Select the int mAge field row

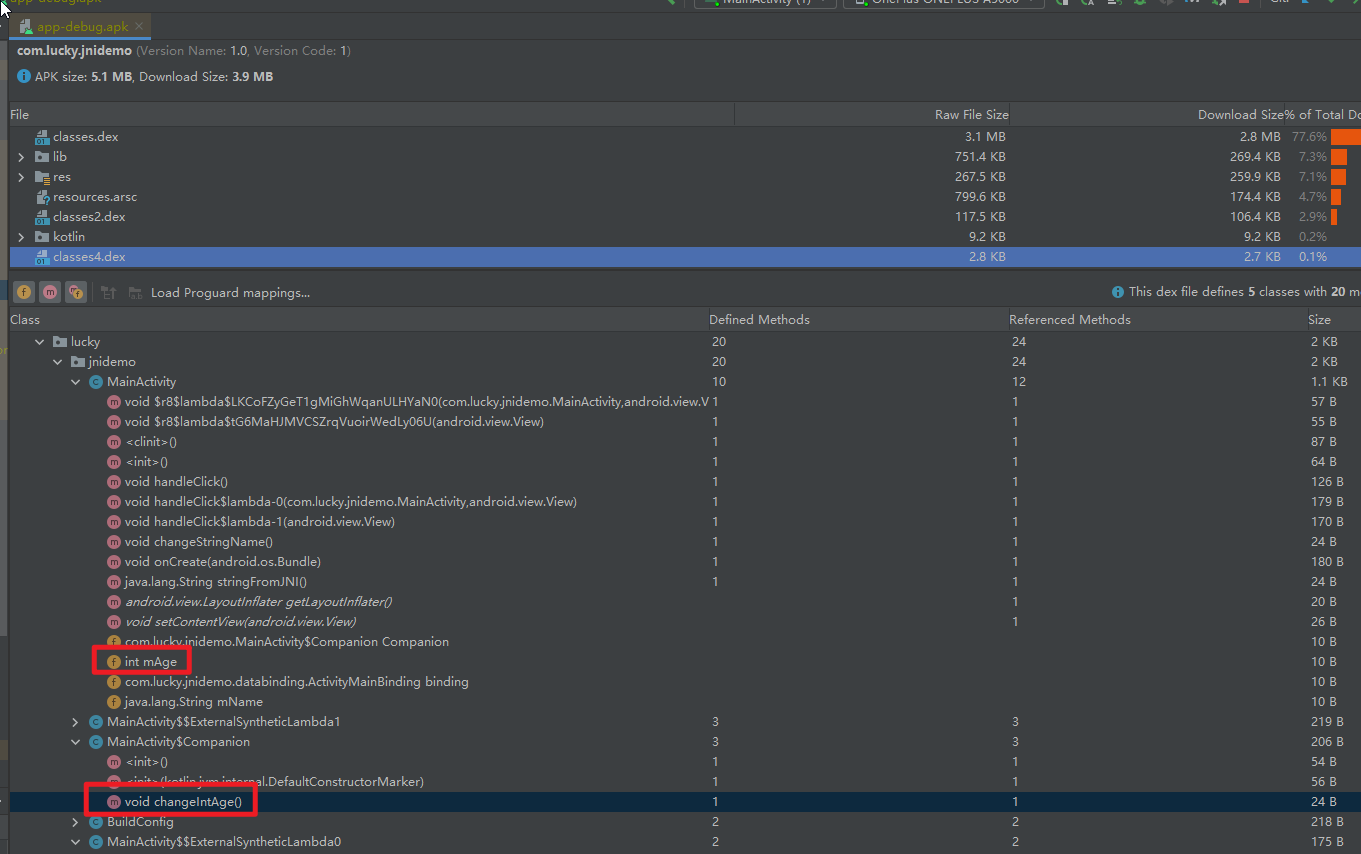pos(685,662)
